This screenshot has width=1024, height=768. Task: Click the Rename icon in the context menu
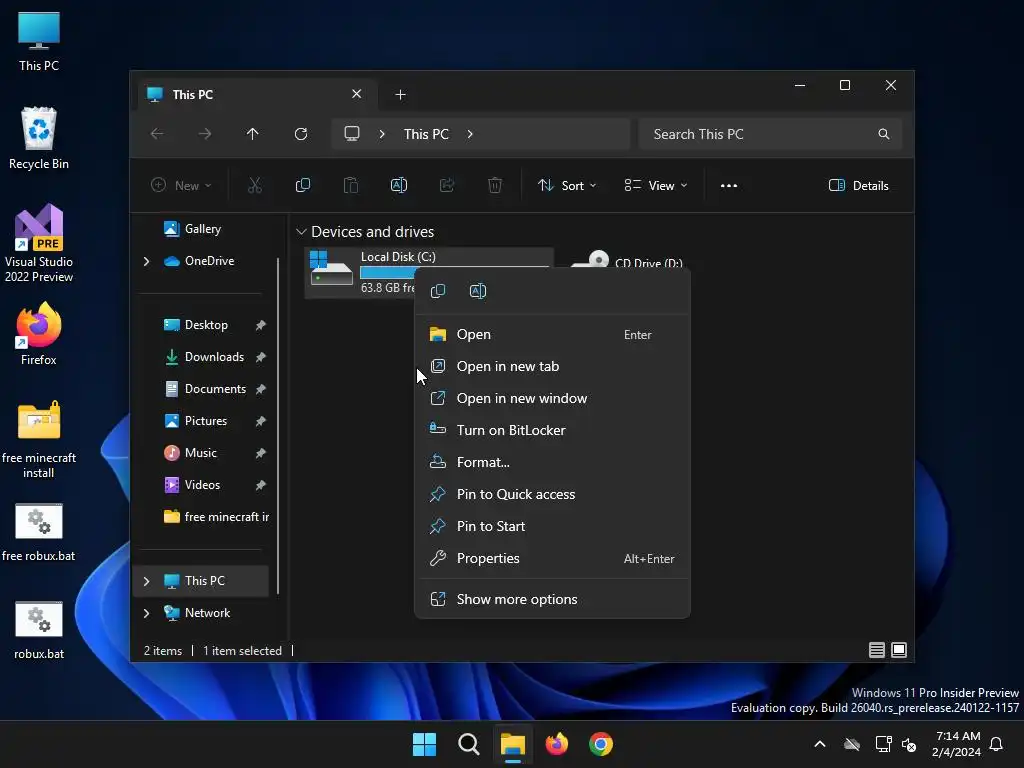pyautogui.click(x=477, y=291)
